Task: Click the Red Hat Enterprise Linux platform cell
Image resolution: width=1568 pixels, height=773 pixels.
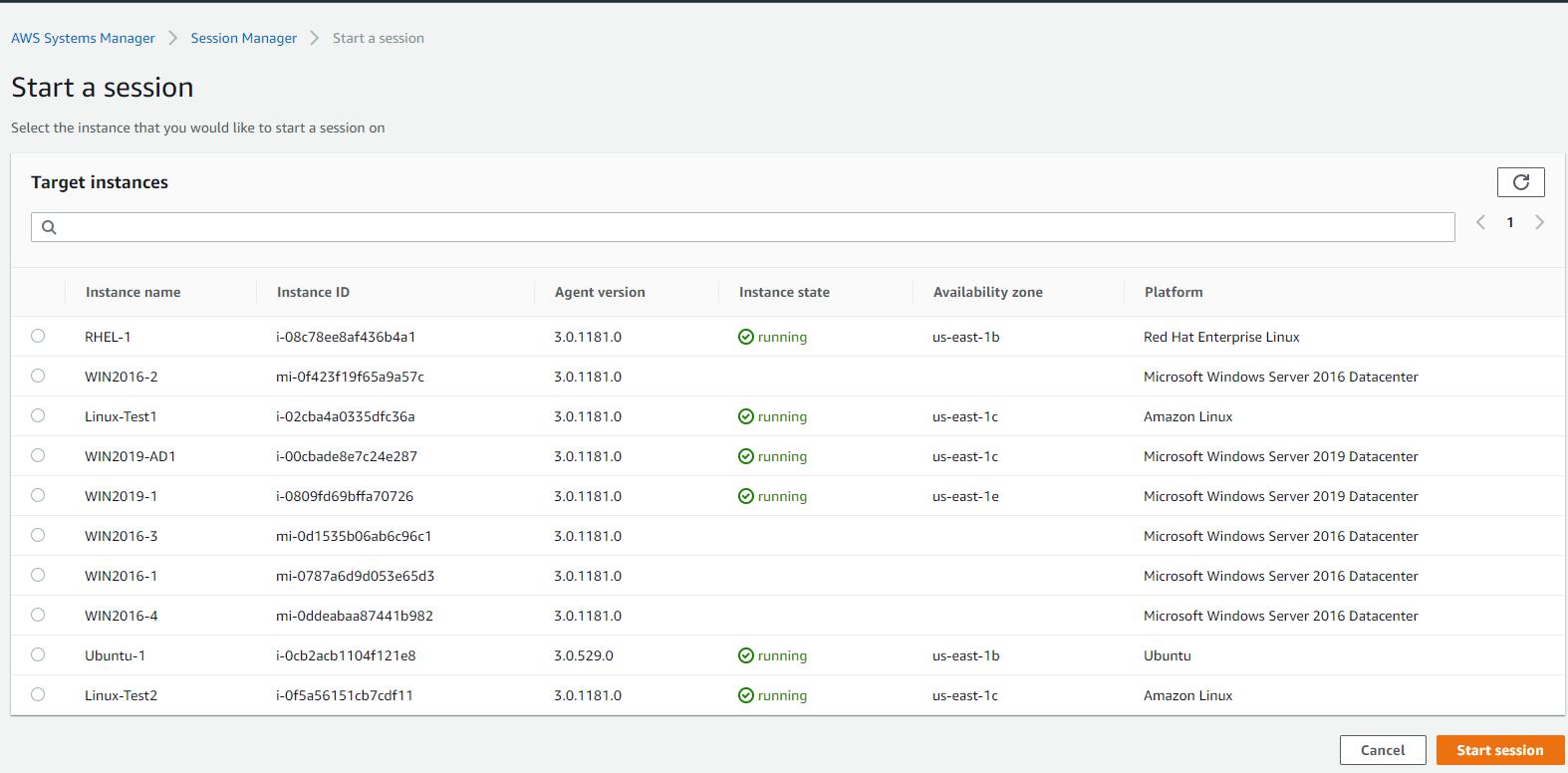Action: point(1221,337)
